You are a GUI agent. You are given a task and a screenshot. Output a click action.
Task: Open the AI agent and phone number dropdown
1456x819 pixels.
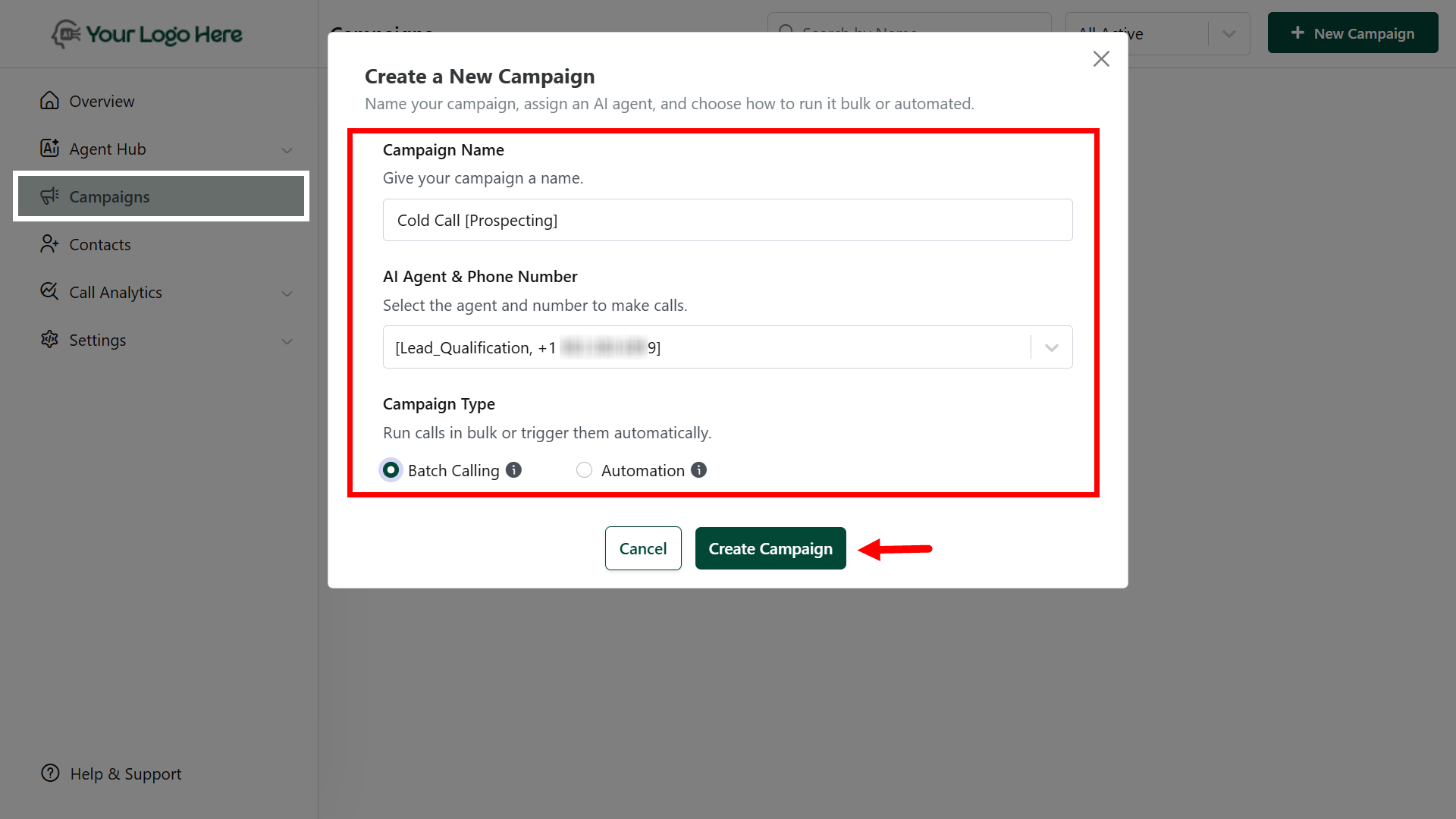1051,347
